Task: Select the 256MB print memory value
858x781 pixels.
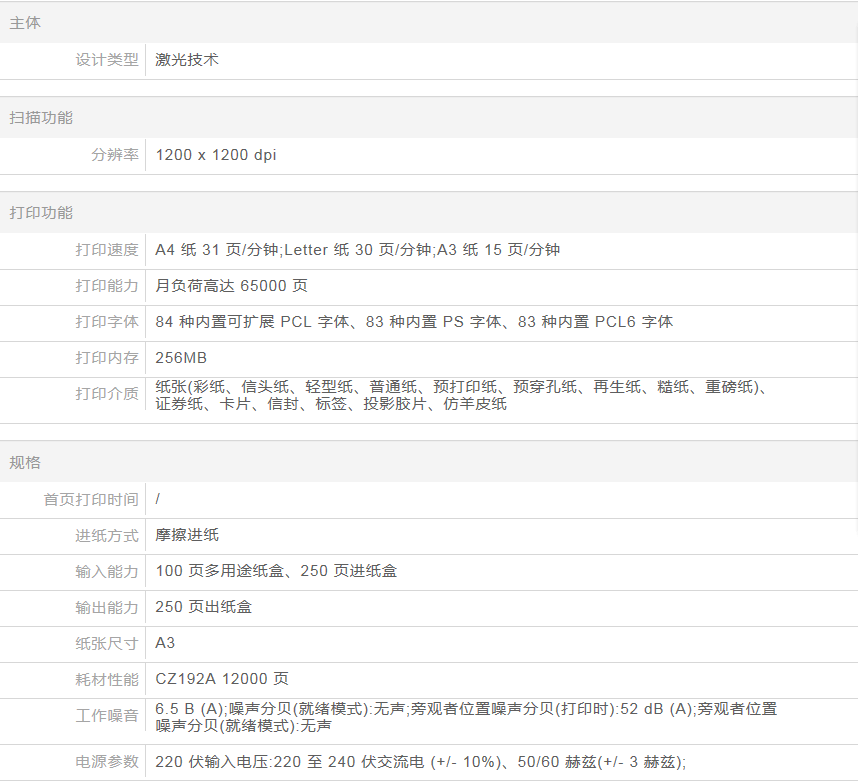Action: tap(181, 357)
